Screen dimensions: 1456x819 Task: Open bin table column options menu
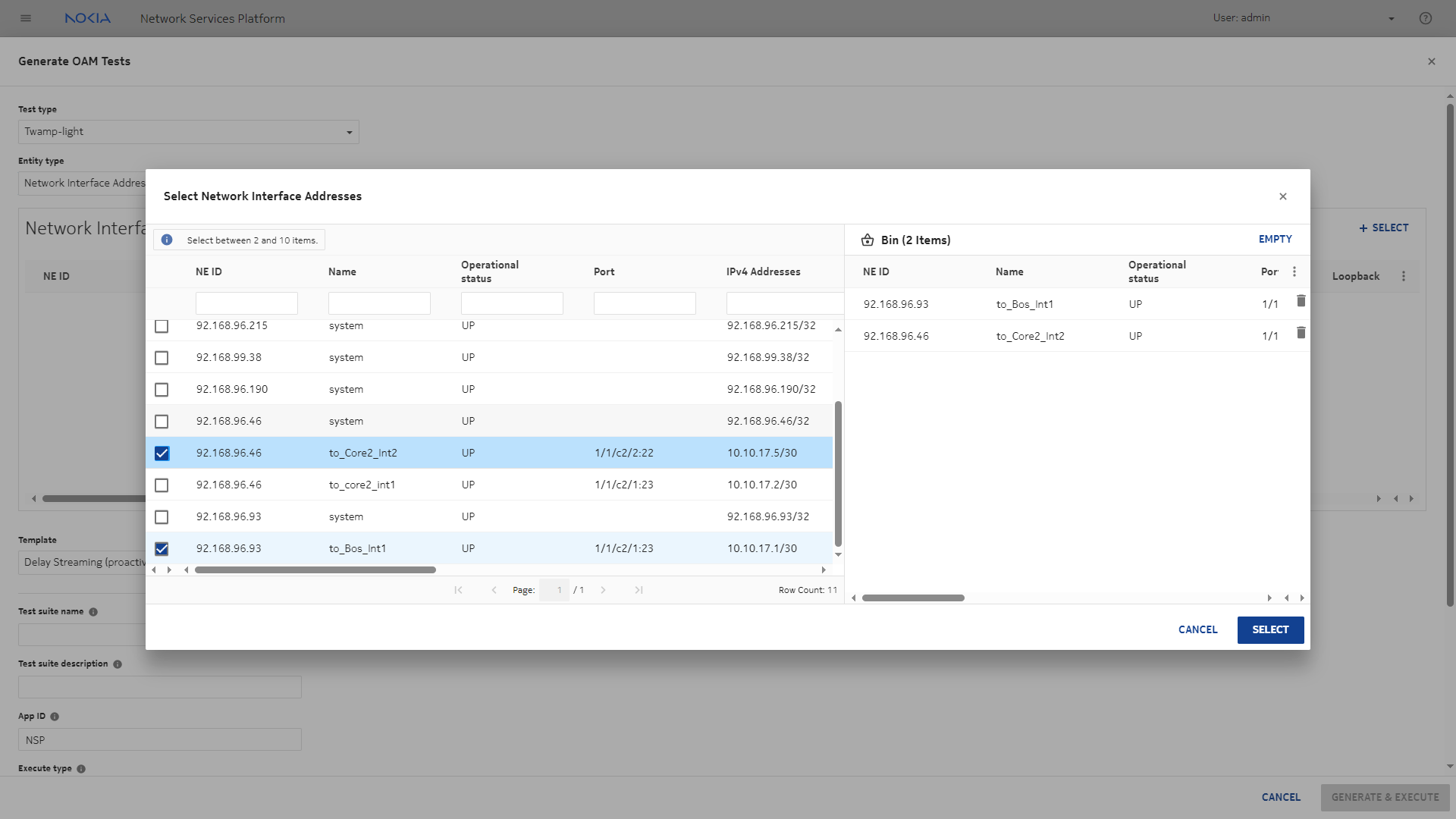(x=1294, y=271)
